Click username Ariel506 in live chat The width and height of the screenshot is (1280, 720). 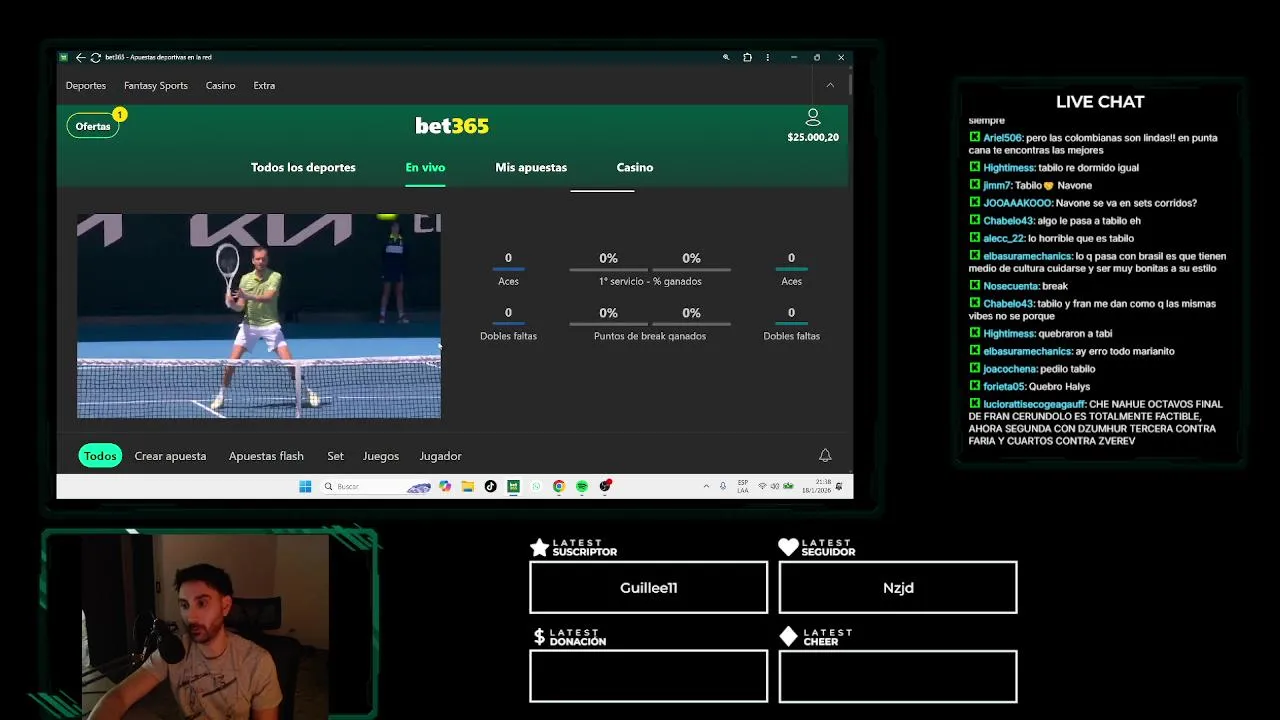click(x=1002, y=138)
